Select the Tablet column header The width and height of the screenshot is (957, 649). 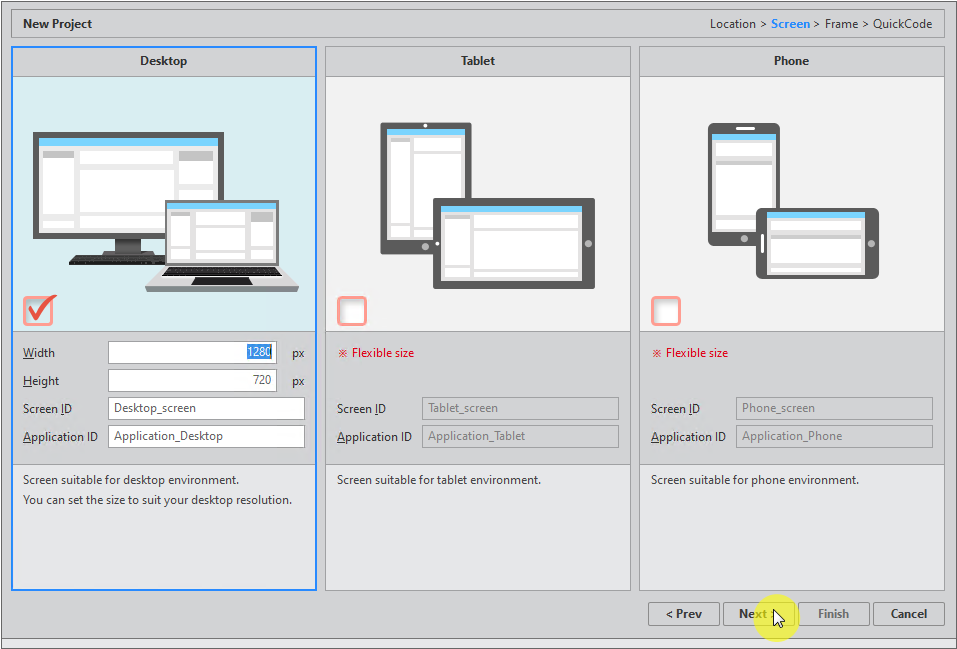478,61
